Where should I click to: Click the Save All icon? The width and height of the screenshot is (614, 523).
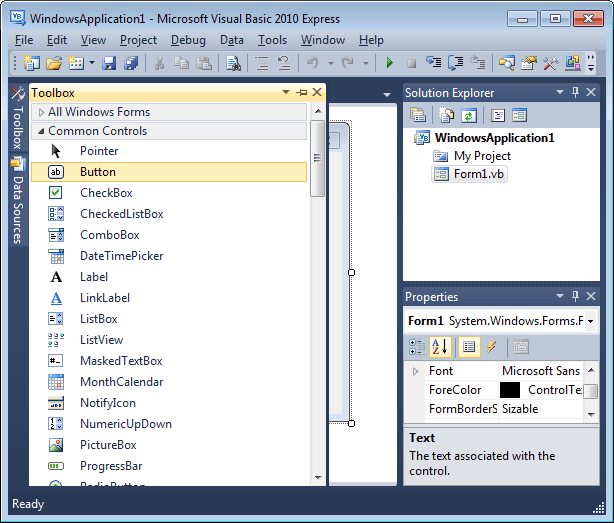131,63
